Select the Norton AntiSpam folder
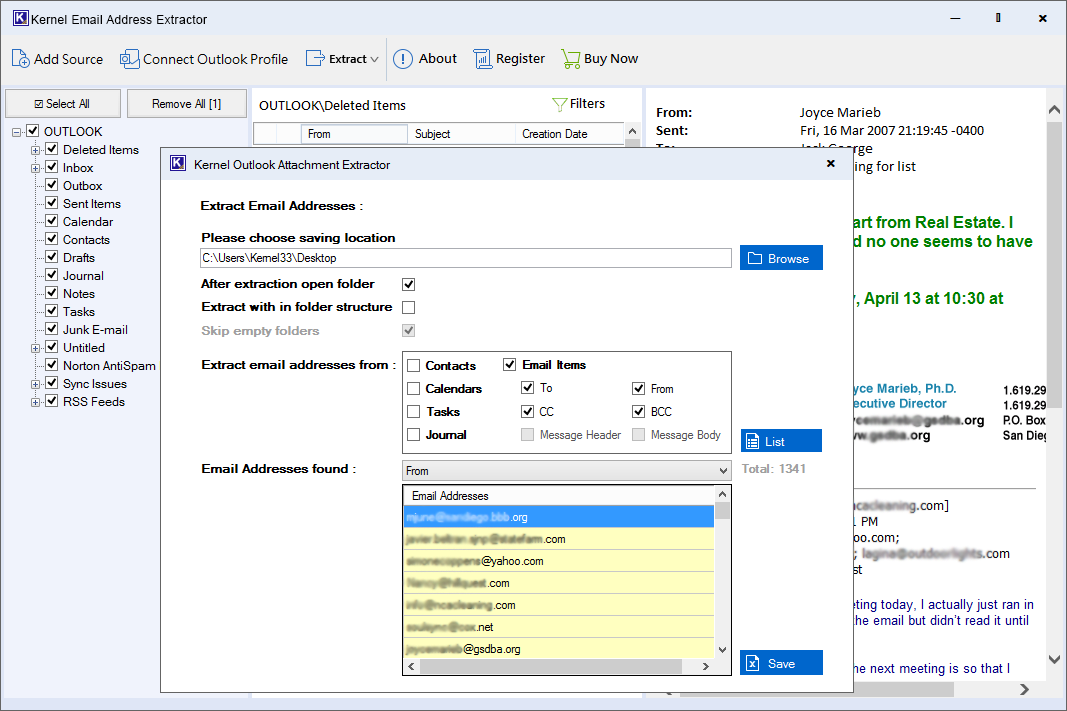Screen dimensions: 1067x711 (x=109, y=366)
